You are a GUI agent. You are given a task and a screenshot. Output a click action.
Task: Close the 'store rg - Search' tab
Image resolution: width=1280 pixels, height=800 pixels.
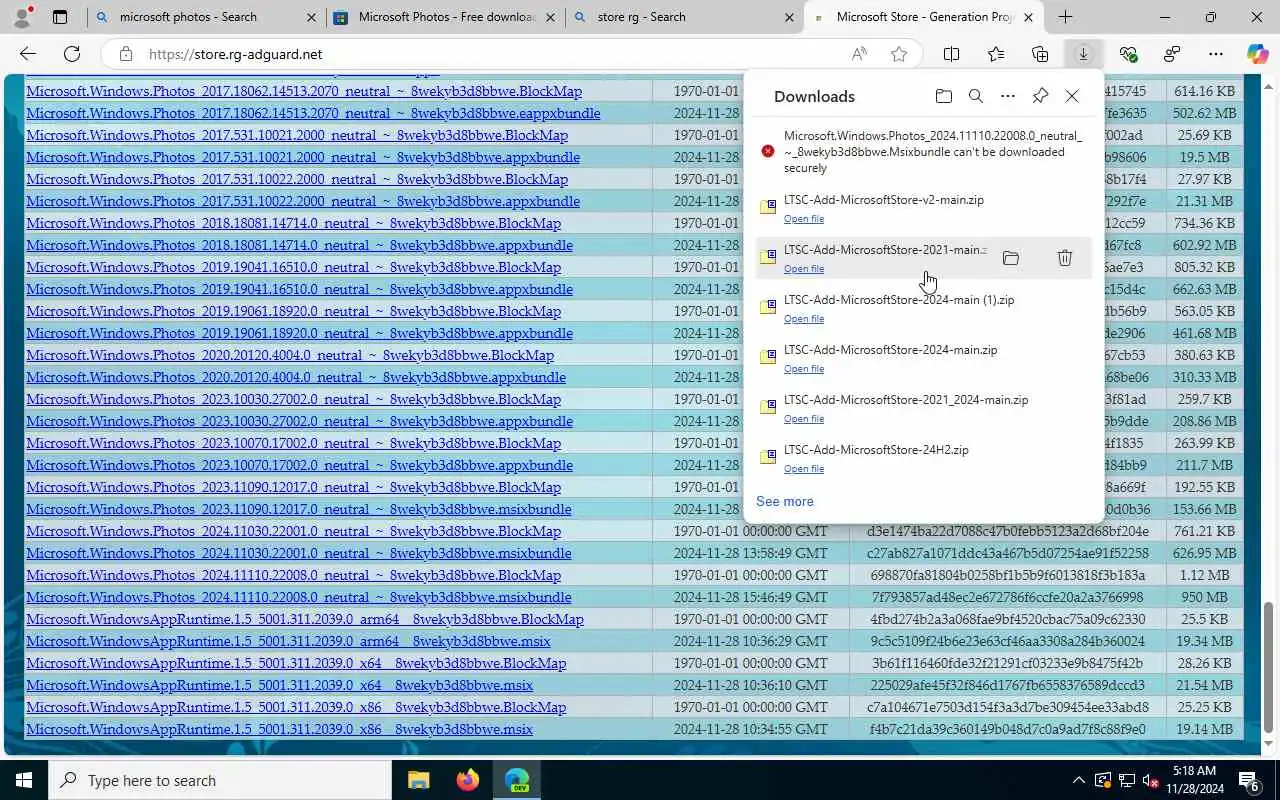coord(789,17)
